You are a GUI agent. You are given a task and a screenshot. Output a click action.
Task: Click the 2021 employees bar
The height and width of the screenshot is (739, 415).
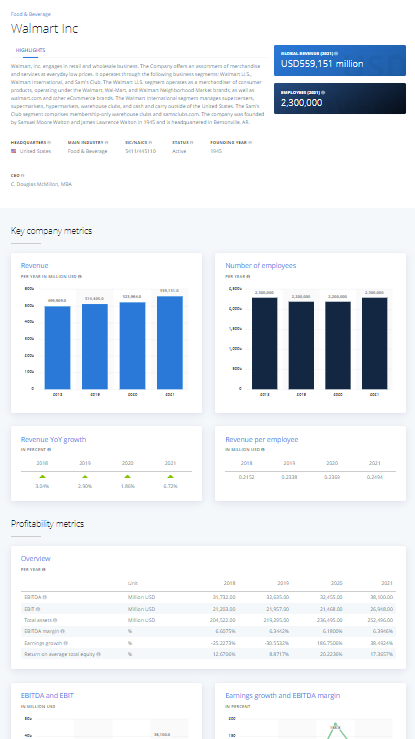[x=375, y=343]
